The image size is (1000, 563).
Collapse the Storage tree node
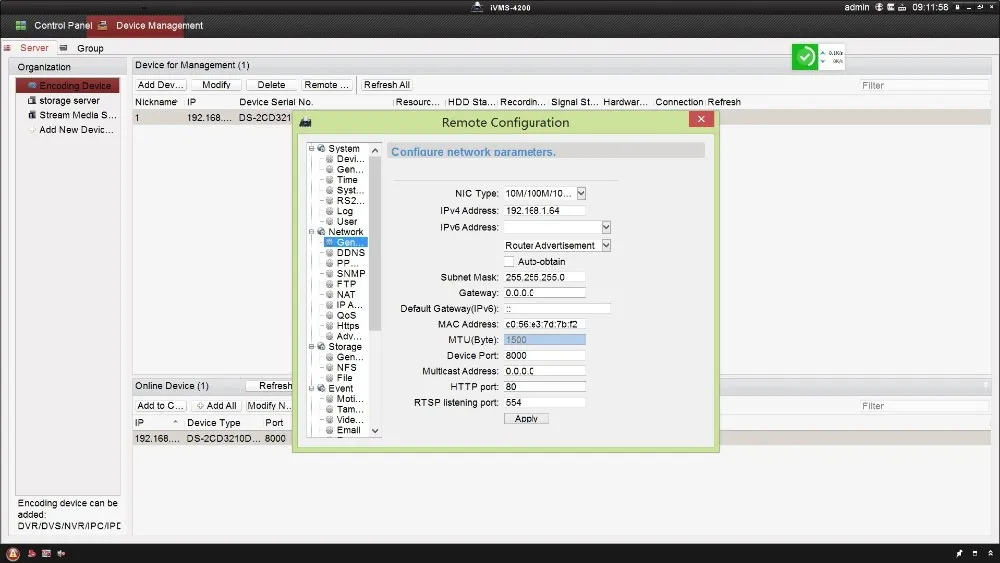(311, 347)
